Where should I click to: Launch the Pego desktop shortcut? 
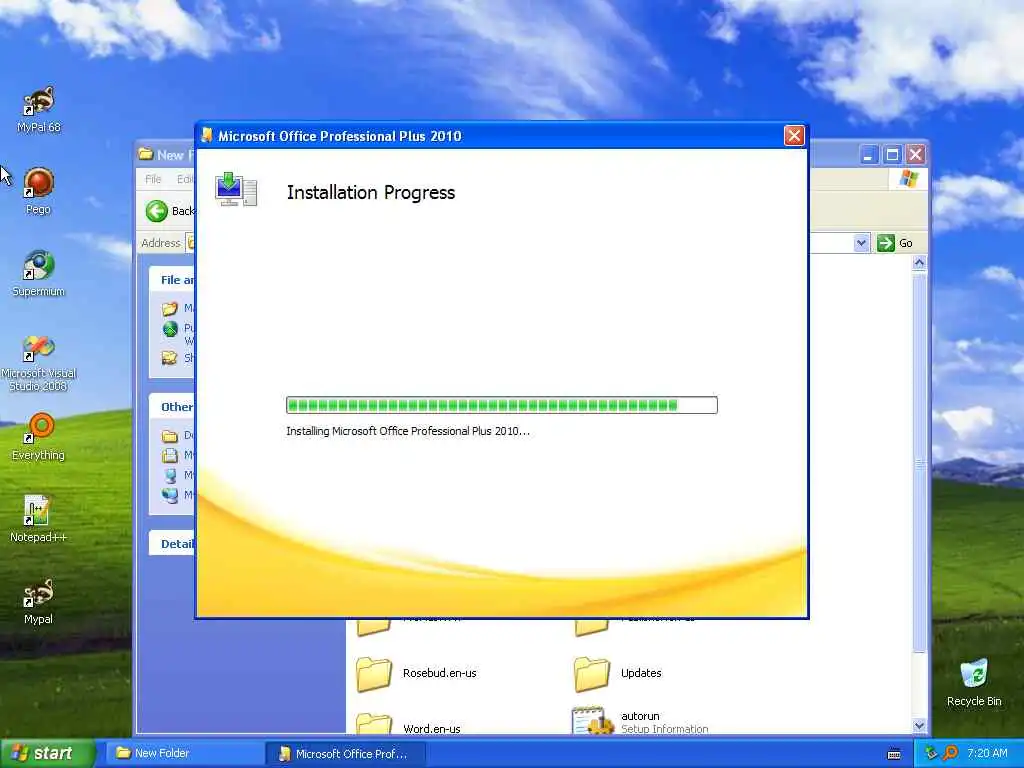39,191
